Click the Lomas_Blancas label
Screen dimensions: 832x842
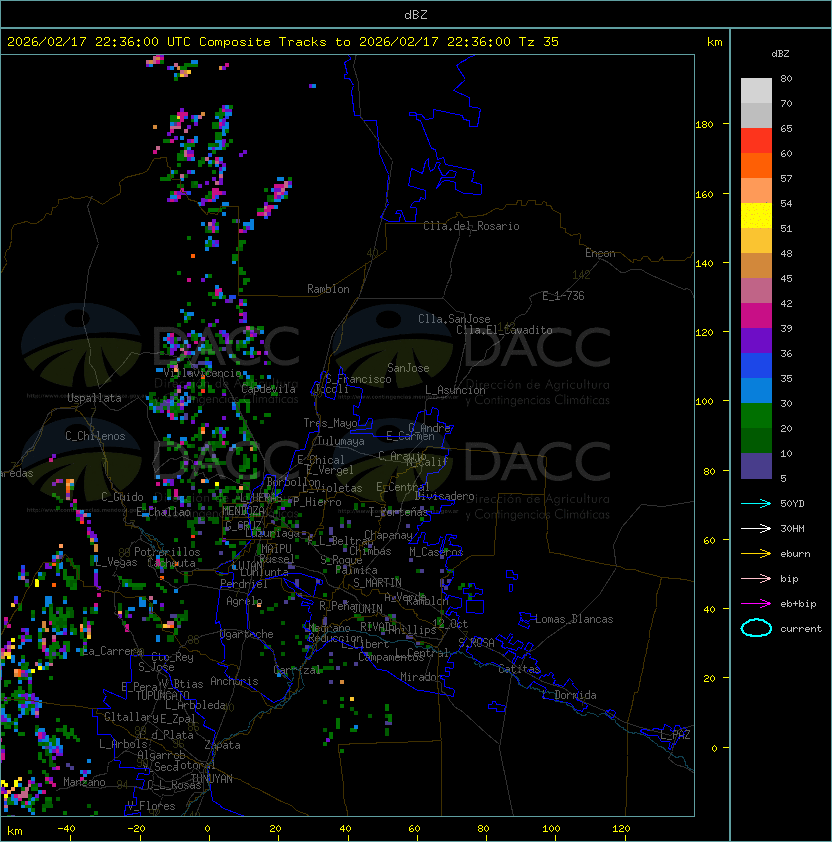coord(574,619)
